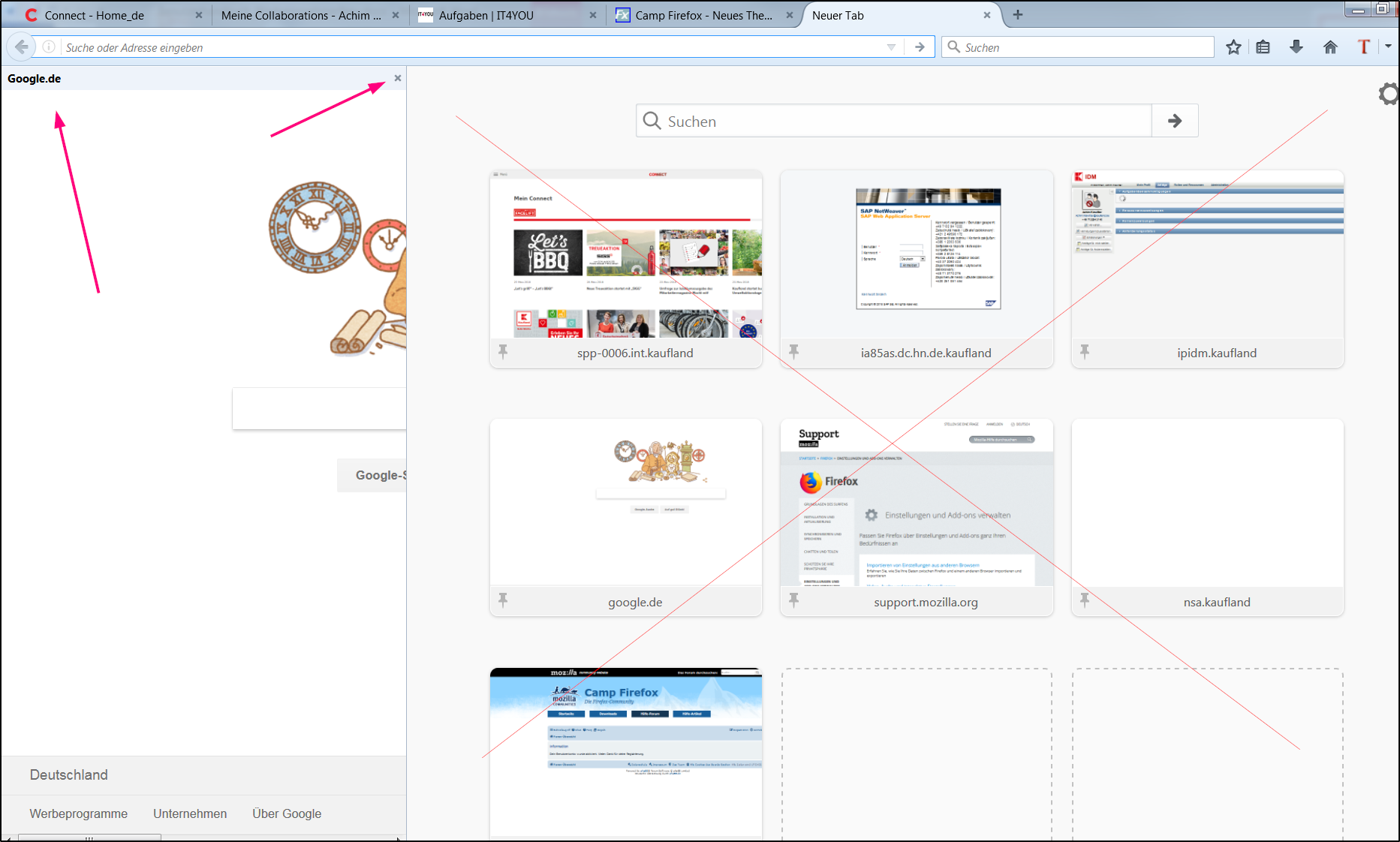Pin the nsa.kaufland tile
This screenshot has width=1400, height=842.
[1085, 600]
